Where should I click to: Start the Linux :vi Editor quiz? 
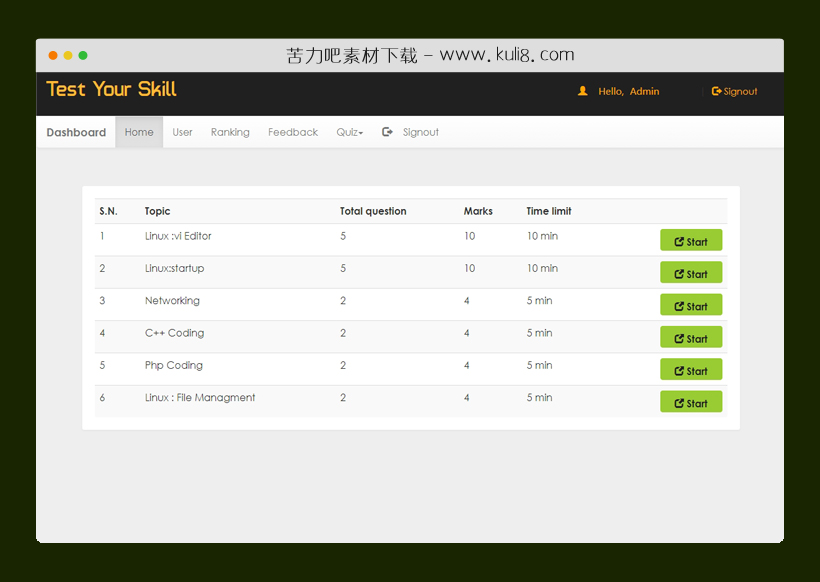[690, 241]
